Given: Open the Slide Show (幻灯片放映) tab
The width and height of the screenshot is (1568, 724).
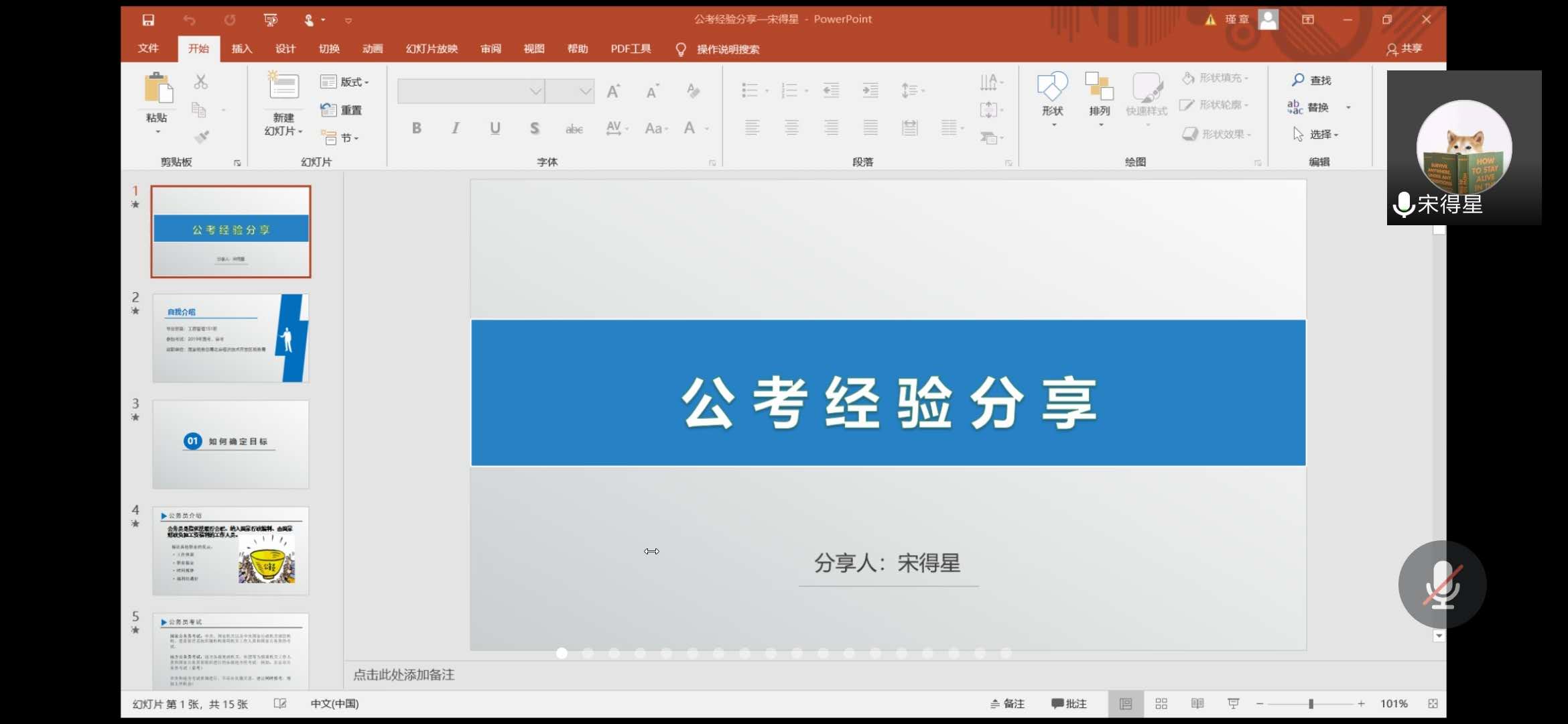Looking at the screenshot, I should [x=432, y=49].
